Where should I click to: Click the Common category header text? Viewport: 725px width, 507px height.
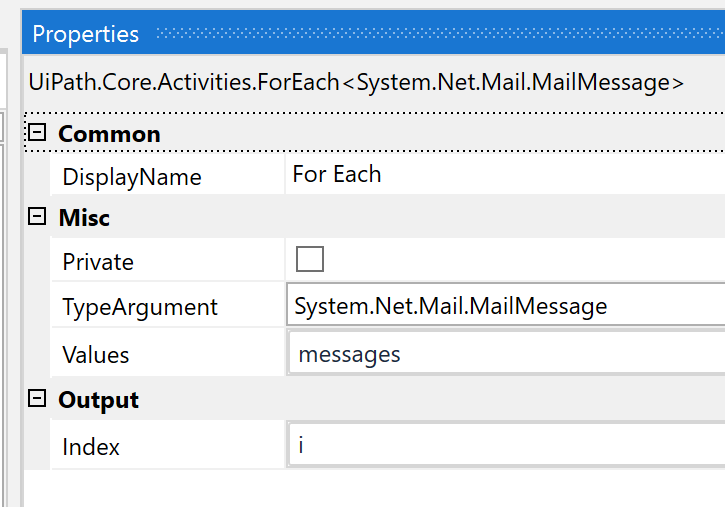point(109,134)
